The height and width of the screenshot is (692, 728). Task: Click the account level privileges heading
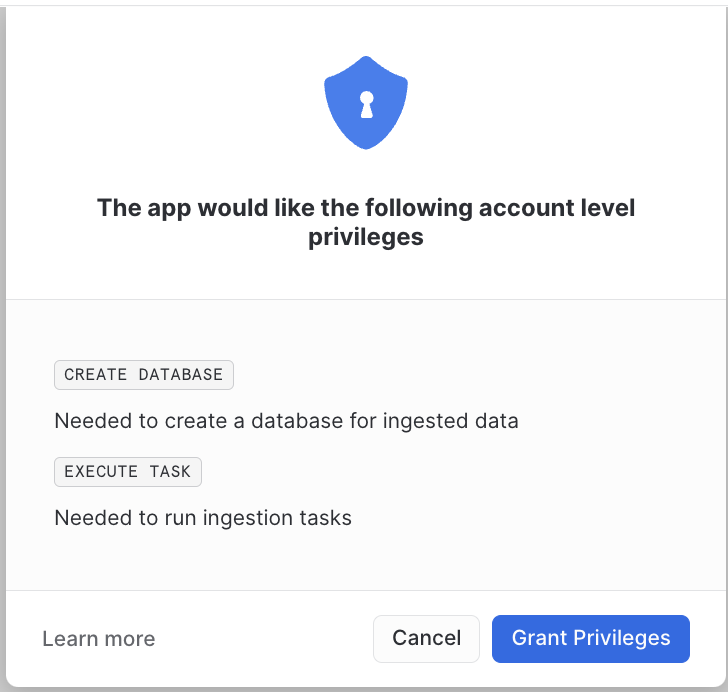(366, 222)
